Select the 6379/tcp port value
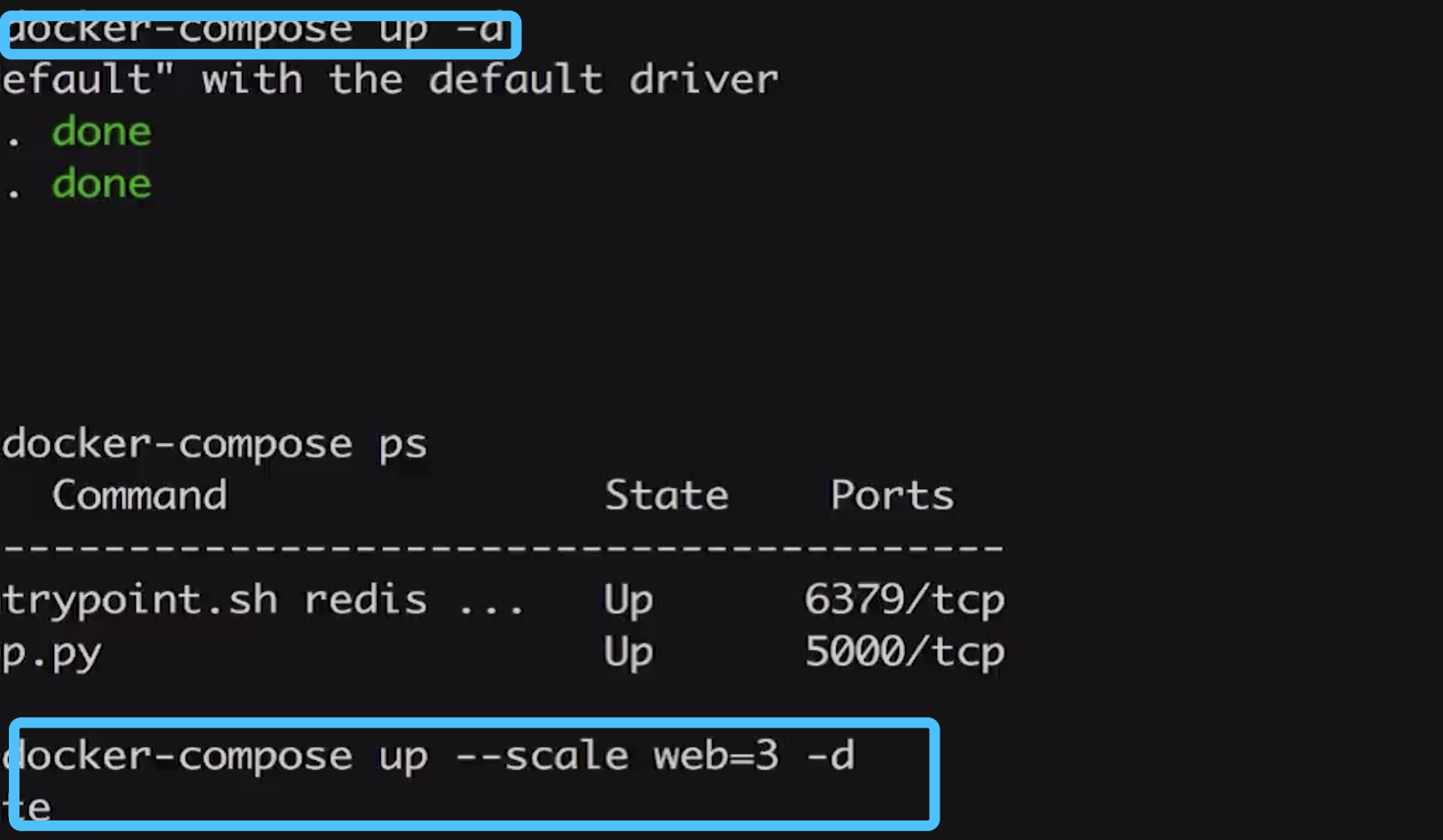 tap(905, 600)
